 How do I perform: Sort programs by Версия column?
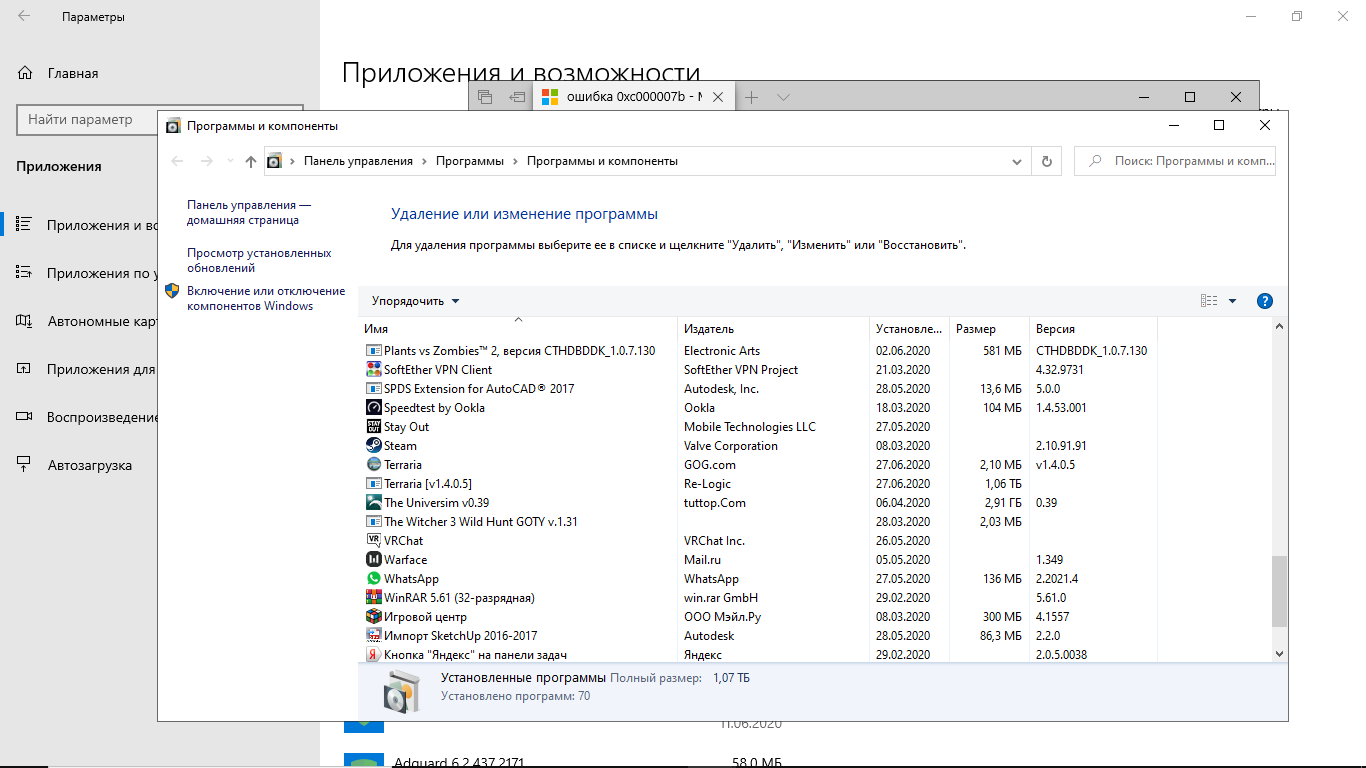coord(1094,329)
